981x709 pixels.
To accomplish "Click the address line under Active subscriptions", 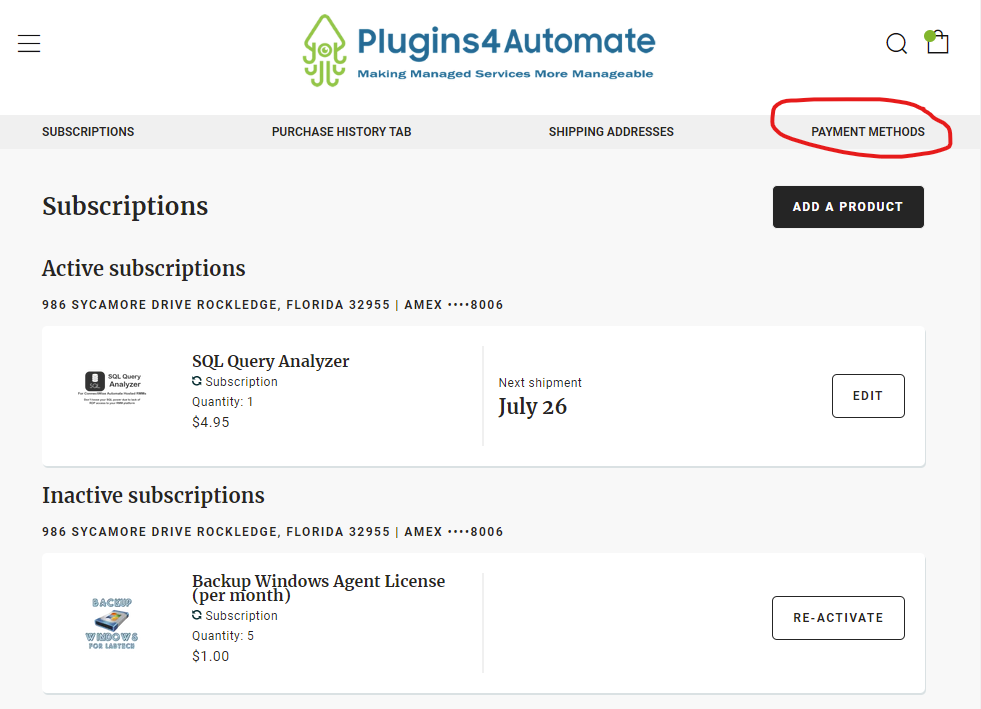I will tap(273, 305).
